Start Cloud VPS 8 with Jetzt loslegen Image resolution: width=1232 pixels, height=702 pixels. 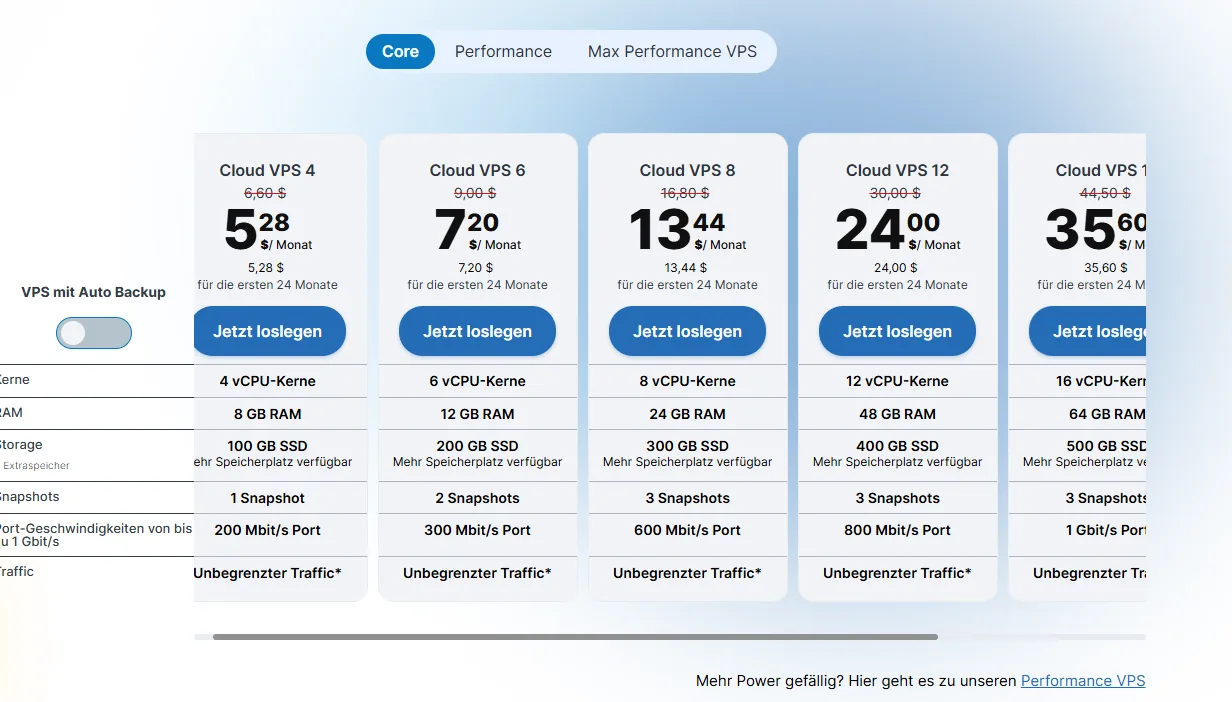(x=687, y=331)
